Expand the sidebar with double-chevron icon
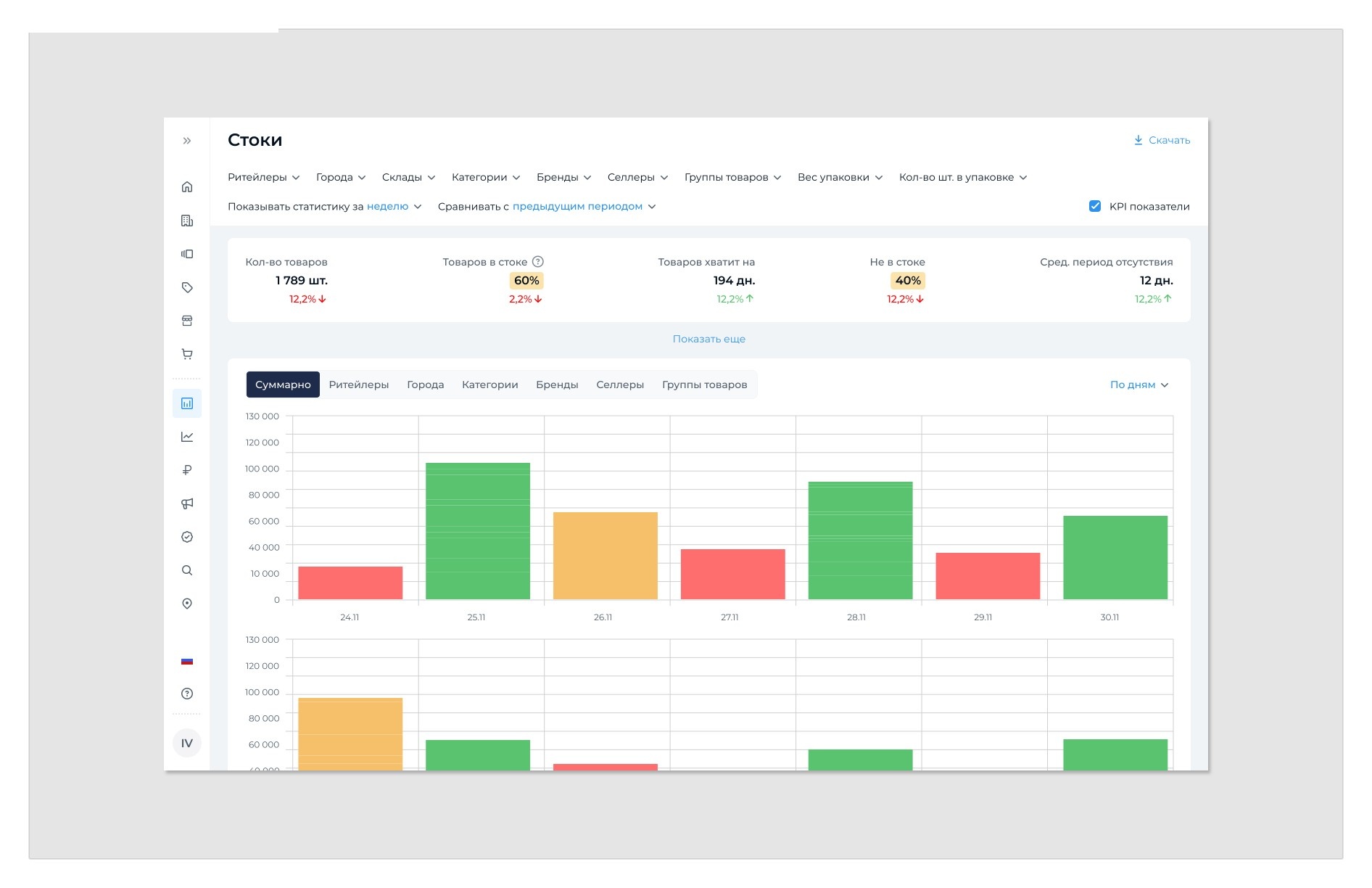 click(187, 141)
